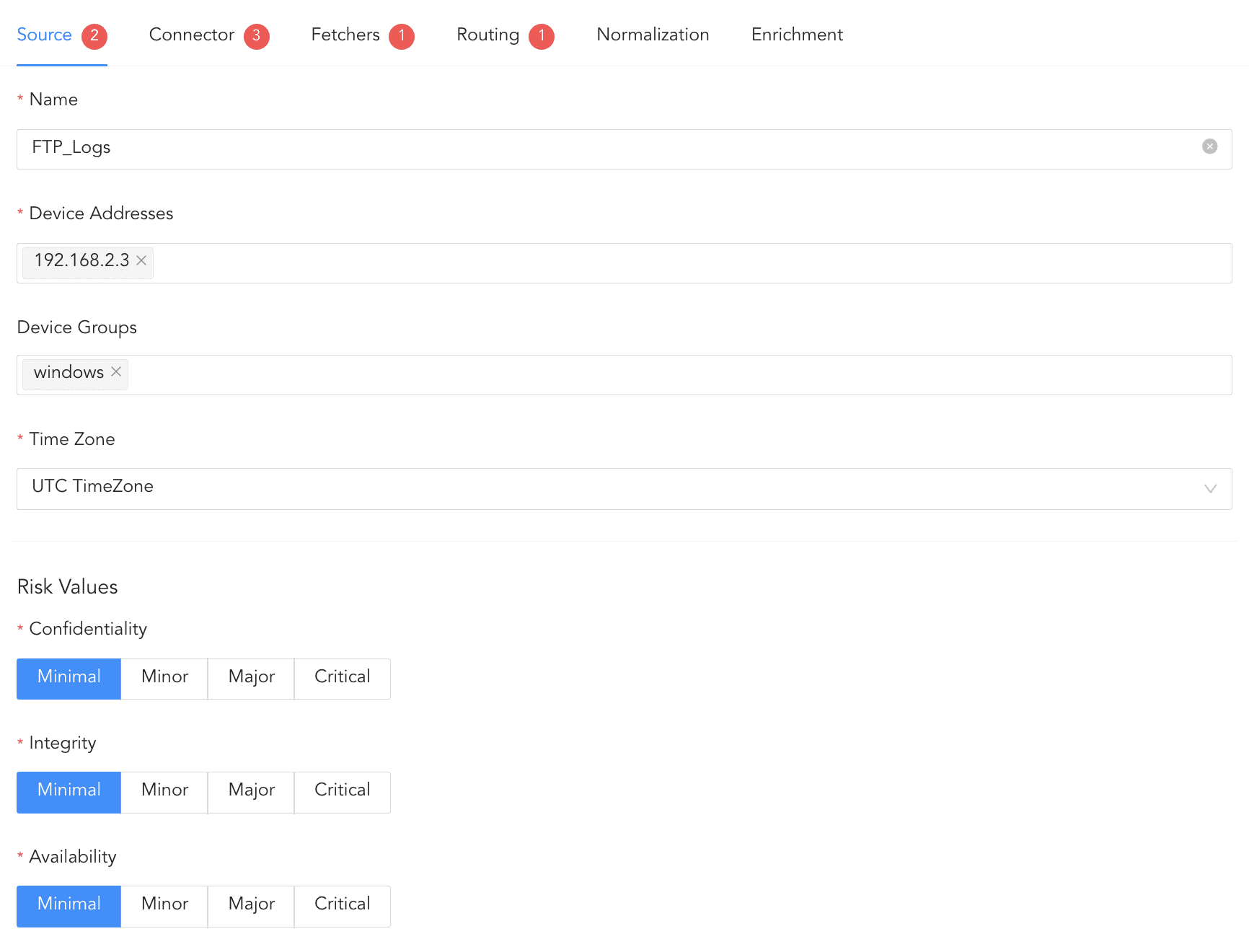This screenshot has width=1249, height=952.
Task: Remove the 192.168.2.3 address tag
Action: [x=141, y=260]
